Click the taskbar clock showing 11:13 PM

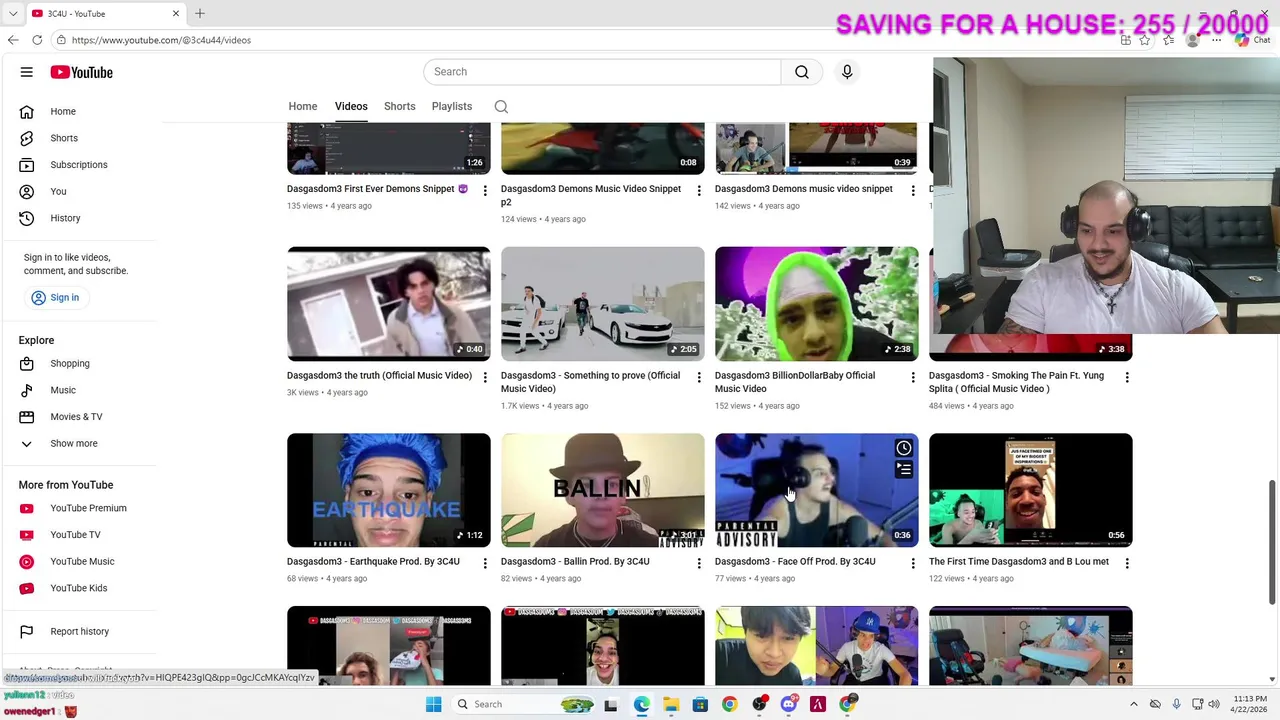coord(1250,704)
